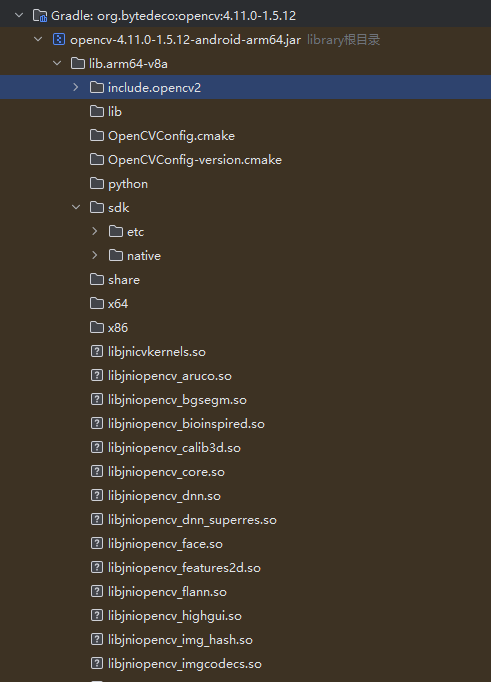491x682 pixels.
Task: Click the lib.arm64-v8a folder icon
Action: point(78,64)
